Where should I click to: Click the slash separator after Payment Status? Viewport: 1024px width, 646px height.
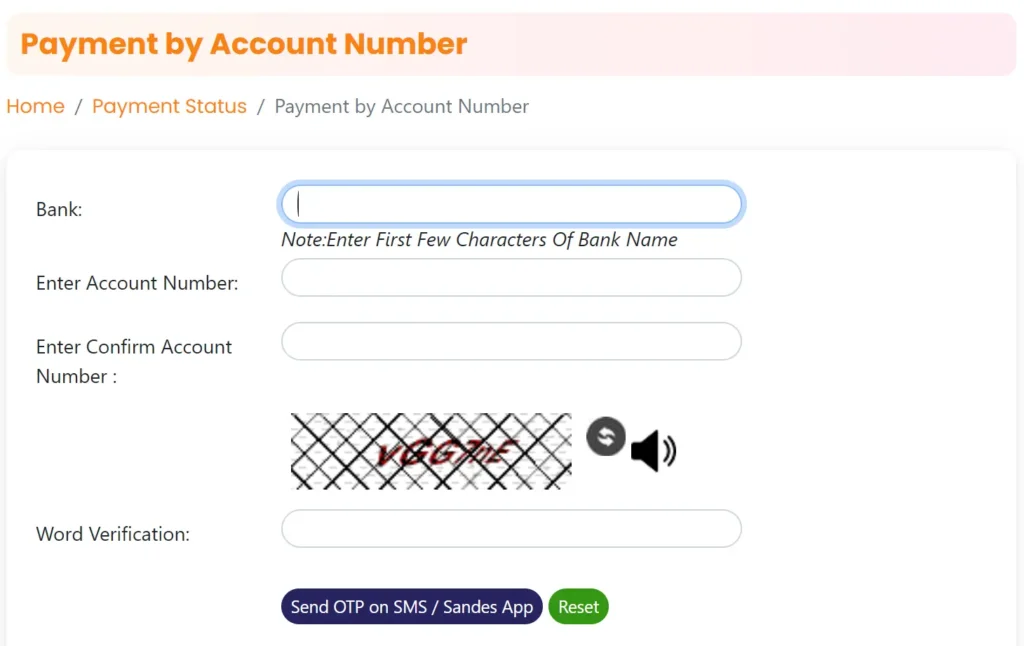[x=261, y=106]
